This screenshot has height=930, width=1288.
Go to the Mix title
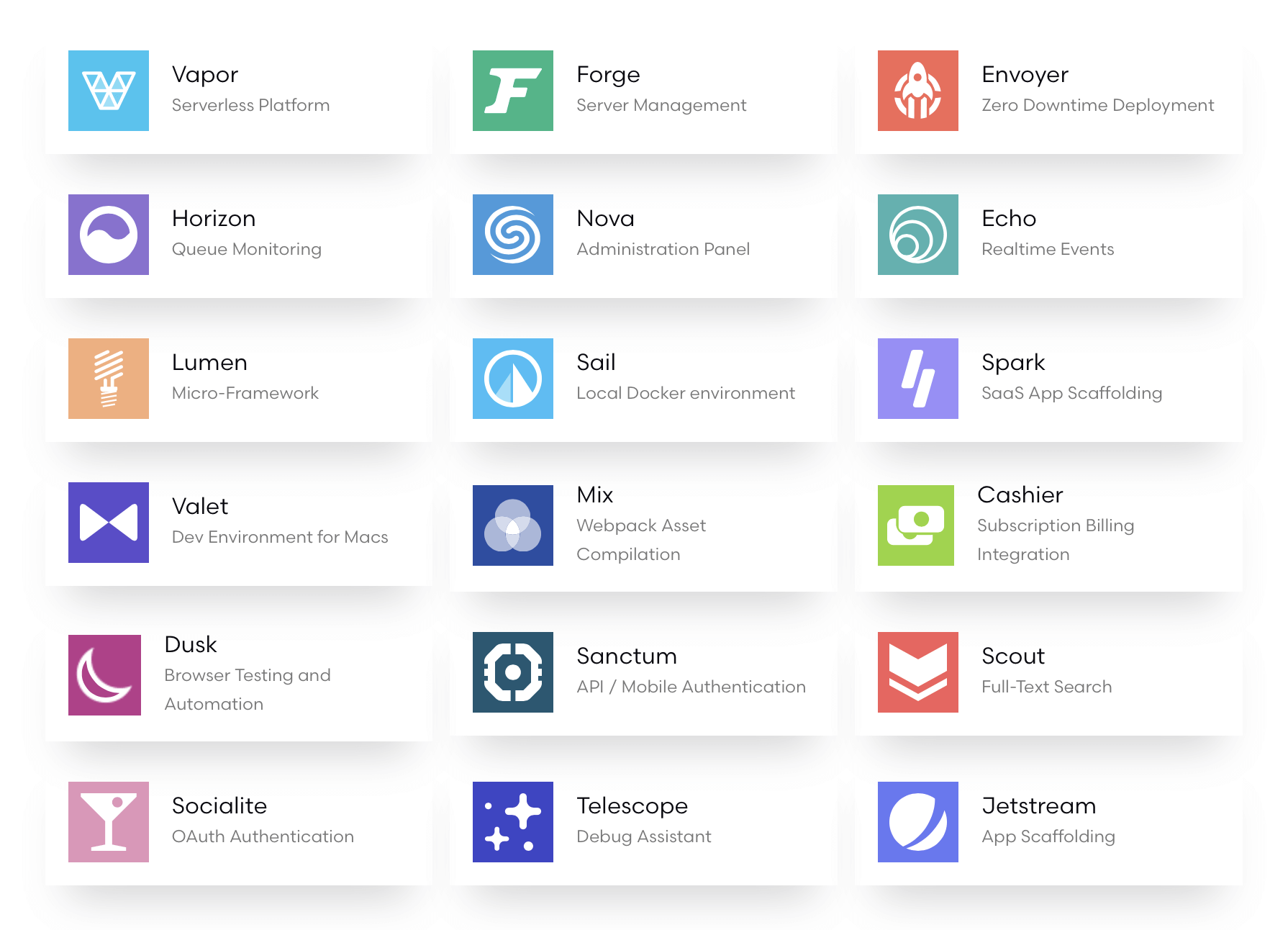tap(594, 495)
